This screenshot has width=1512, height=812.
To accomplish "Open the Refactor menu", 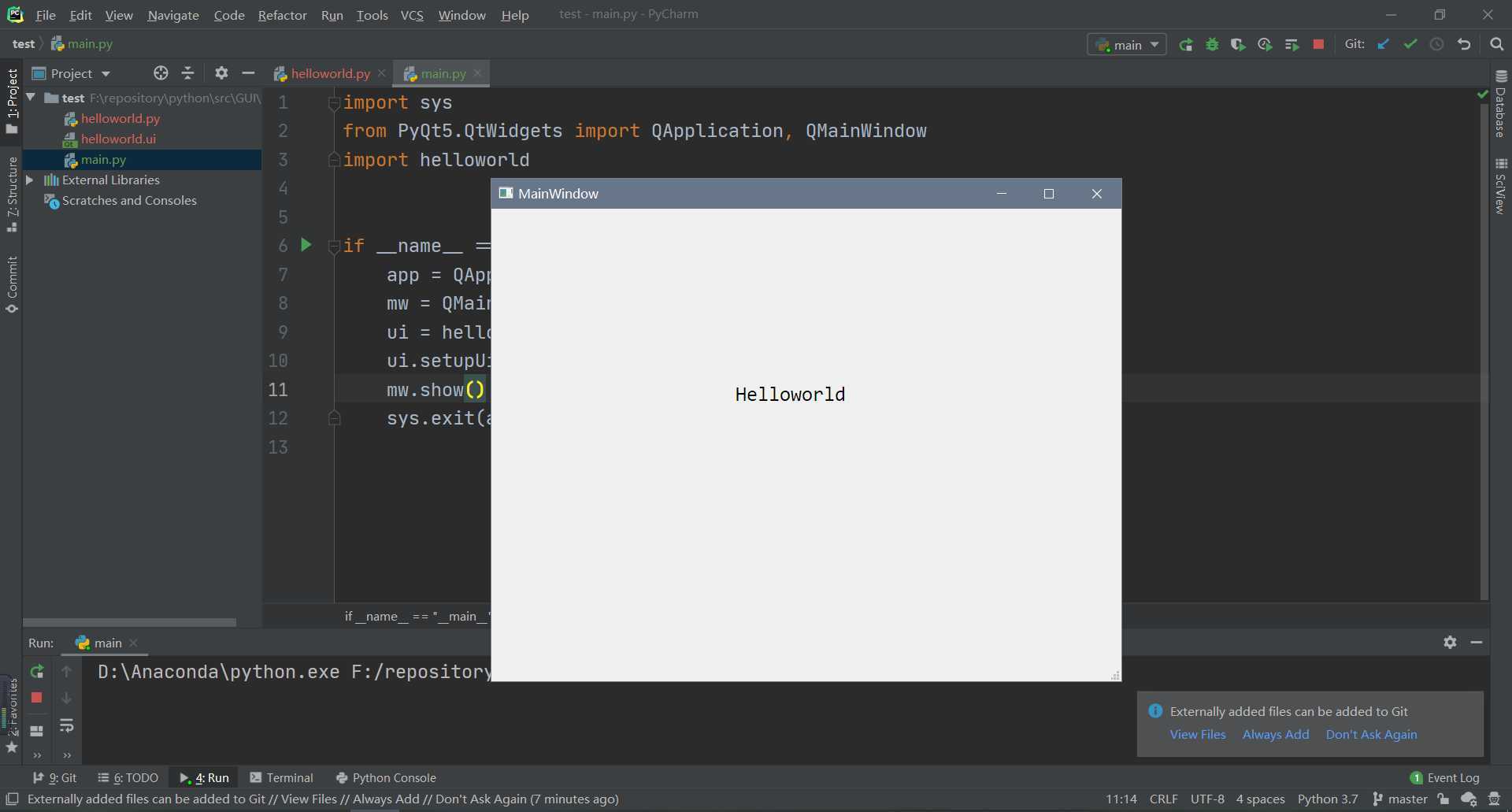I will 282,16.
